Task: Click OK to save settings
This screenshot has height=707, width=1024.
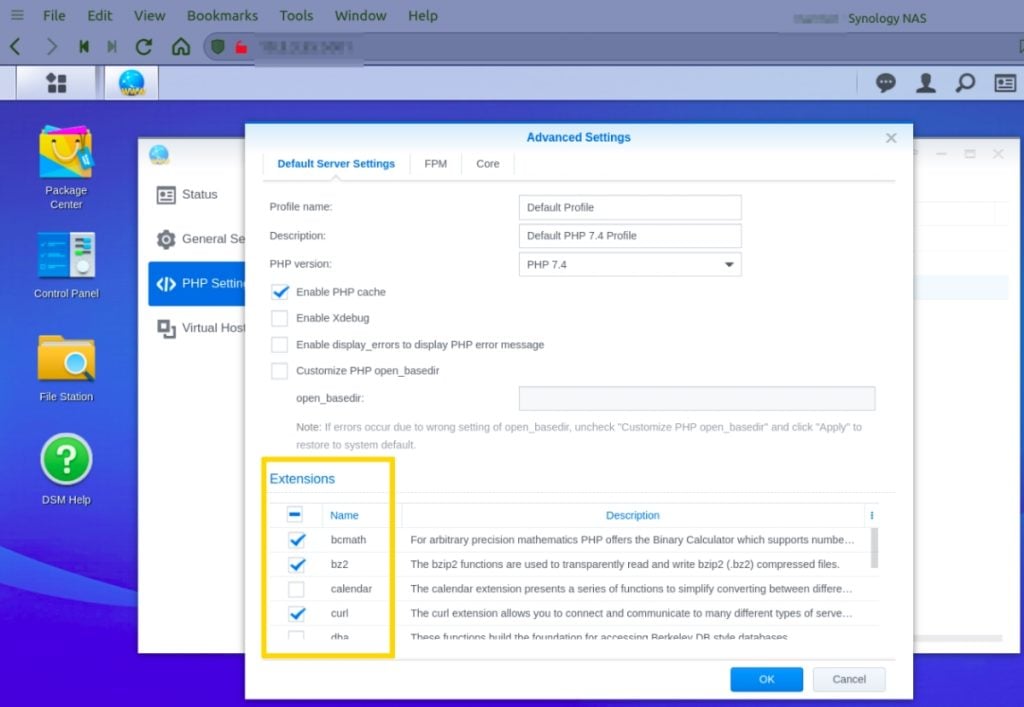Action: point(767,679)
